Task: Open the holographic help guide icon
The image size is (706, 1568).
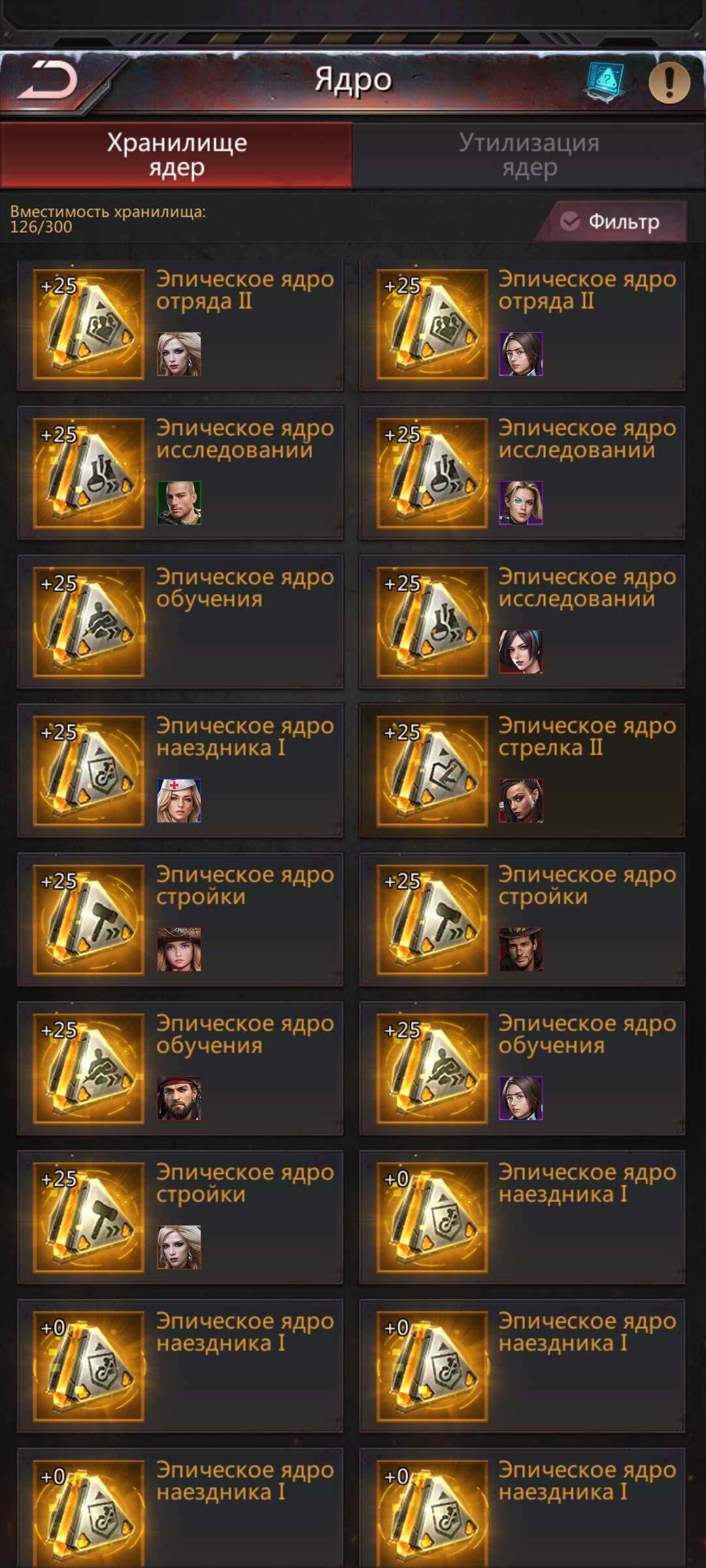Action: (x=605, y=82)
